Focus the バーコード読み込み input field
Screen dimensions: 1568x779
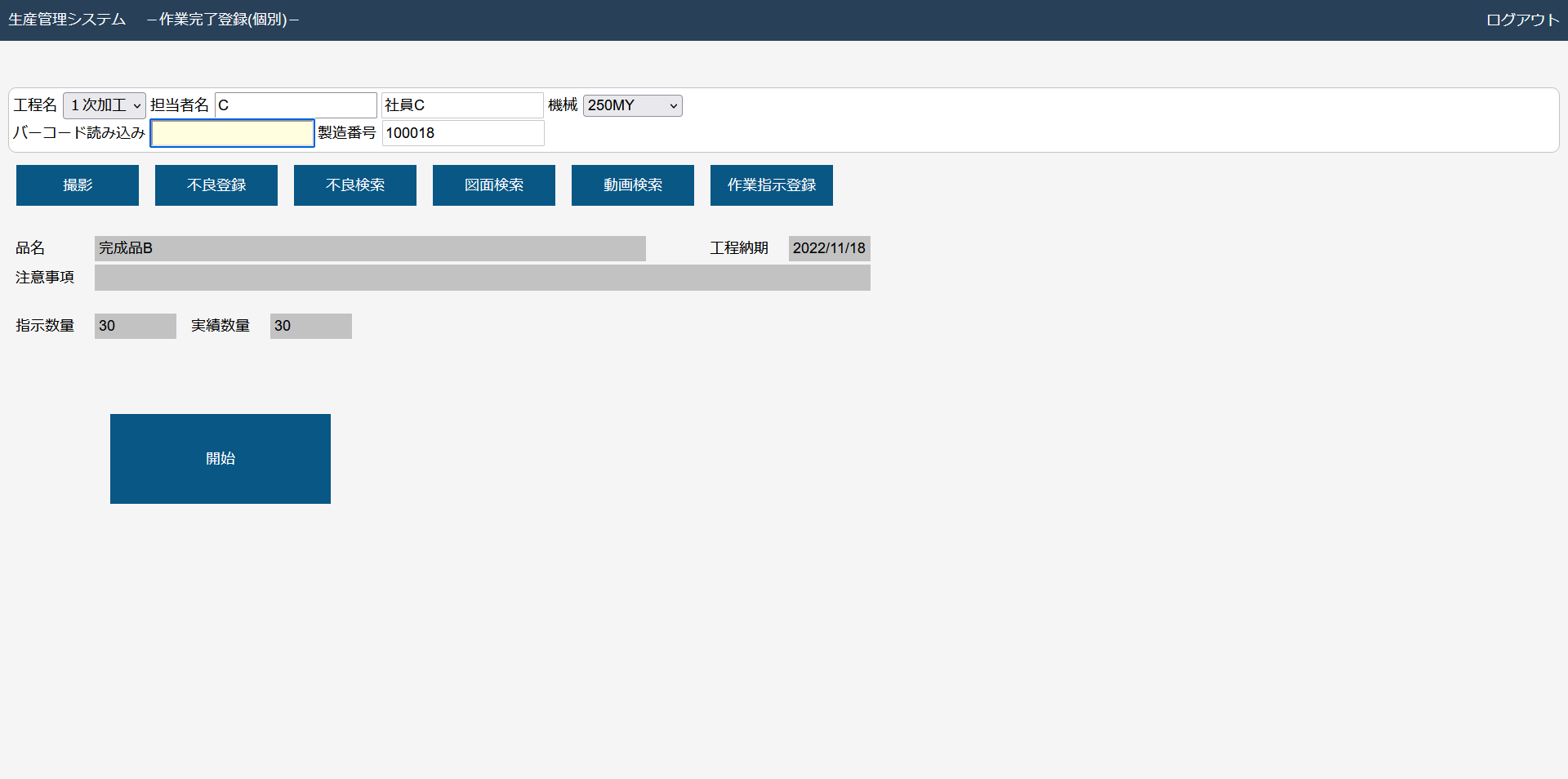[x=233, y=133]
